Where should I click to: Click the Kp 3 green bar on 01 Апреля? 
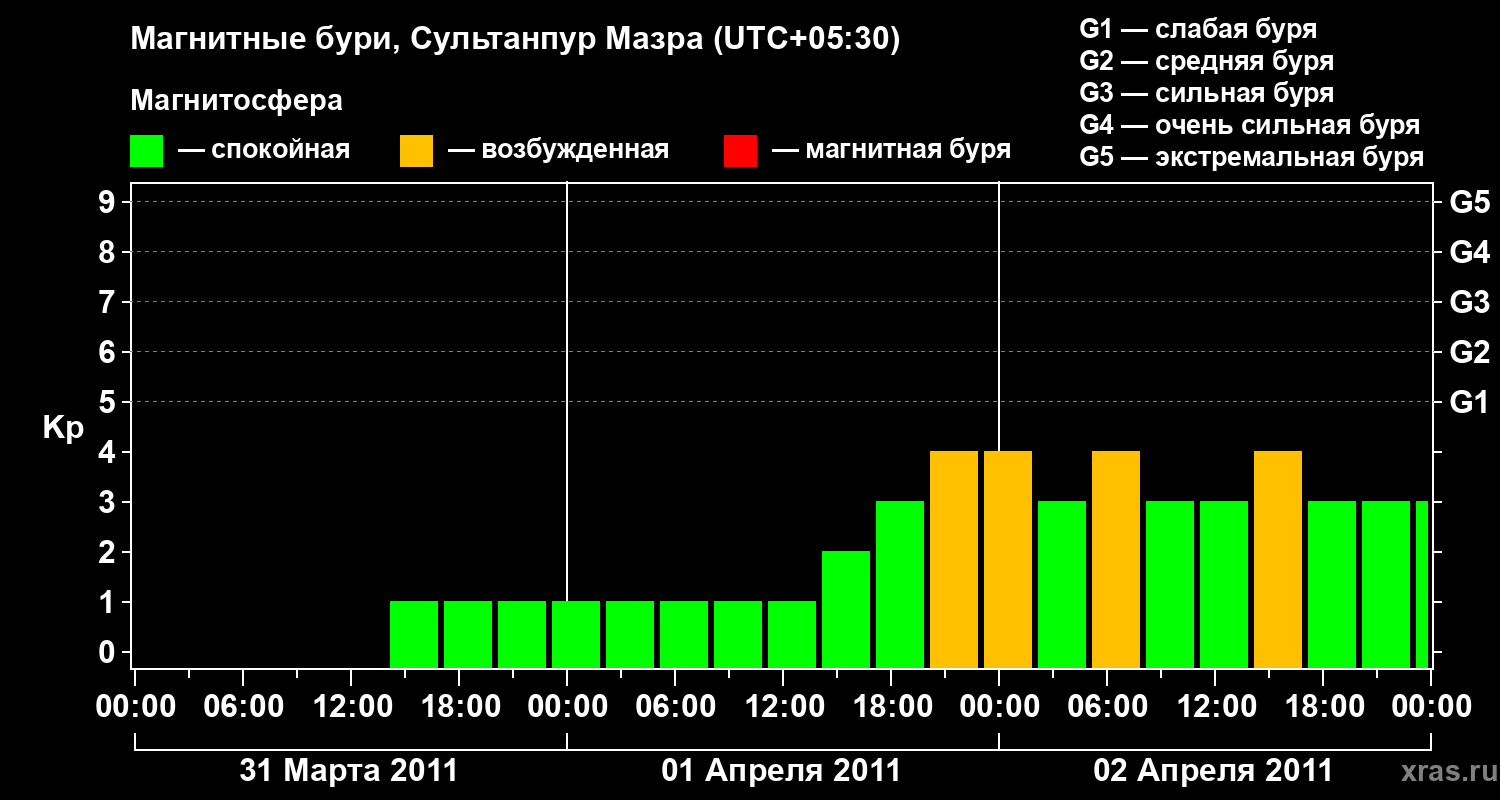point(900,584)
